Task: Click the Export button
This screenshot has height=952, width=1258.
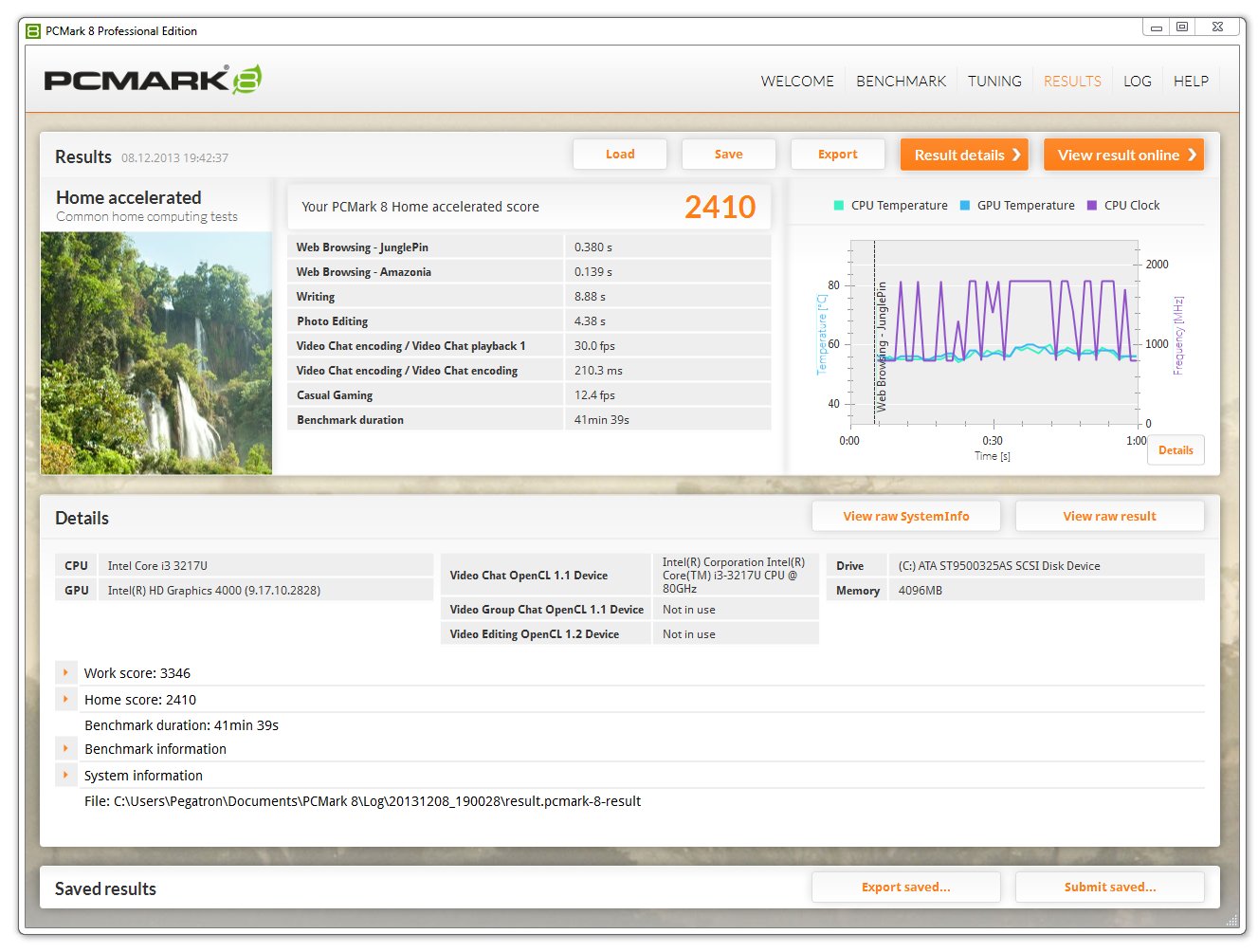Action: [x=838, y=155]
